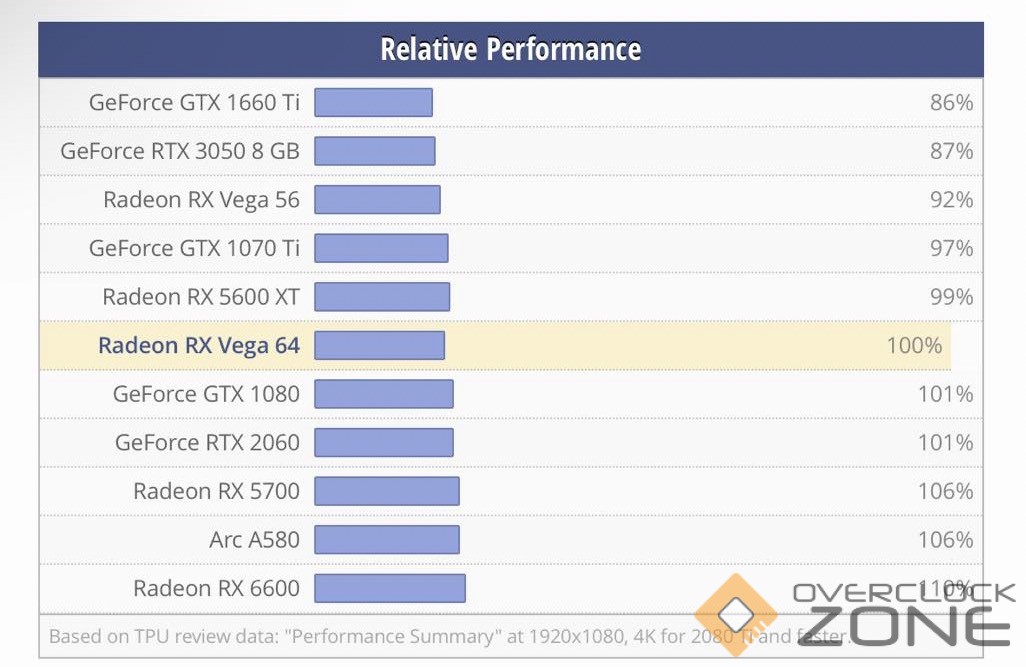This screenshot has height=667, width=1026.
Task: Click the Arc A580 label
Action: pyautogui.click(x=254, y=539)
